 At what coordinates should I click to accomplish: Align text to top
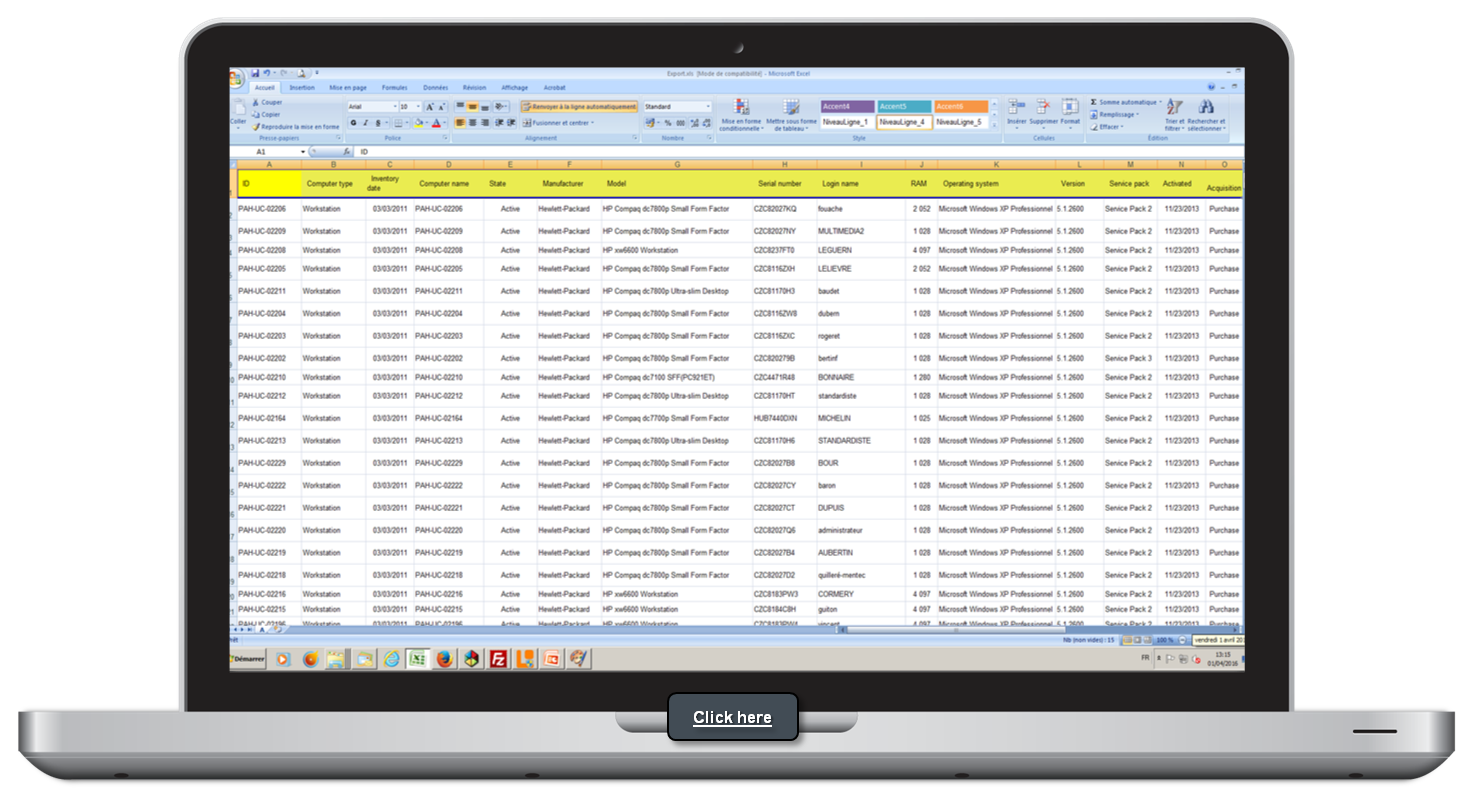point(460,107)
